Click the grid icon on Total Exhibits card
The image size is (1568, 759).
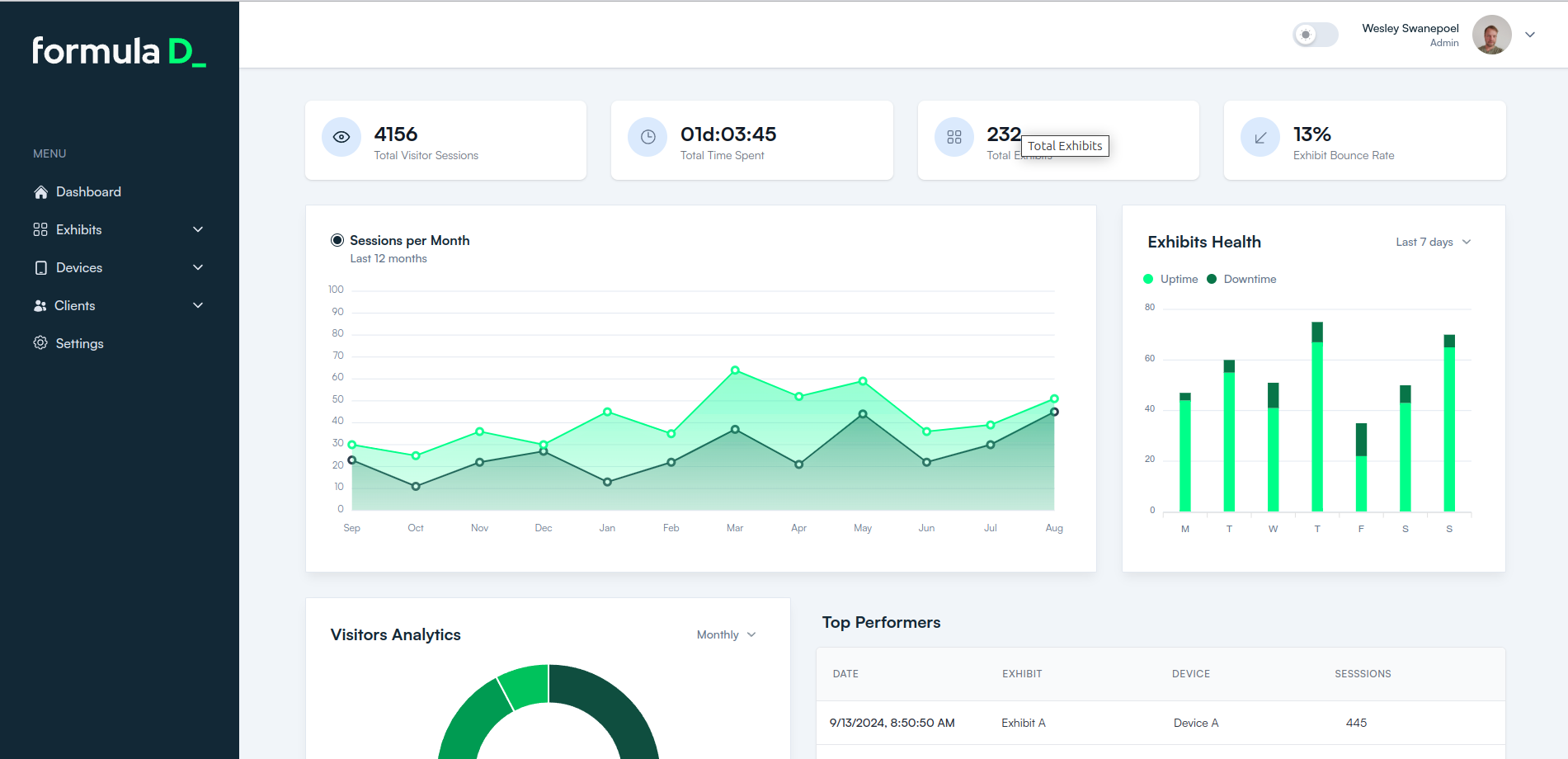tap(954, 137)
